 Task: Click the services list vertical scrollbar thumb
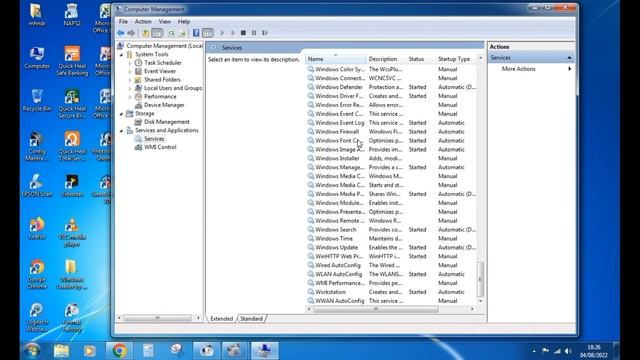click(x=480, y=279)
